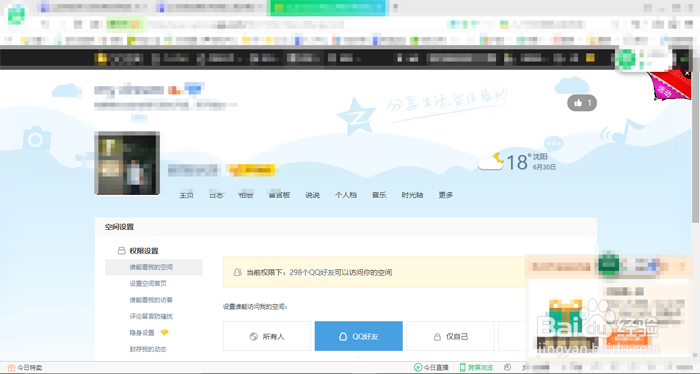Open 跨屏浏览 phone icon in status bar
The width and height of the screenshot is (700, 374).
463,367
